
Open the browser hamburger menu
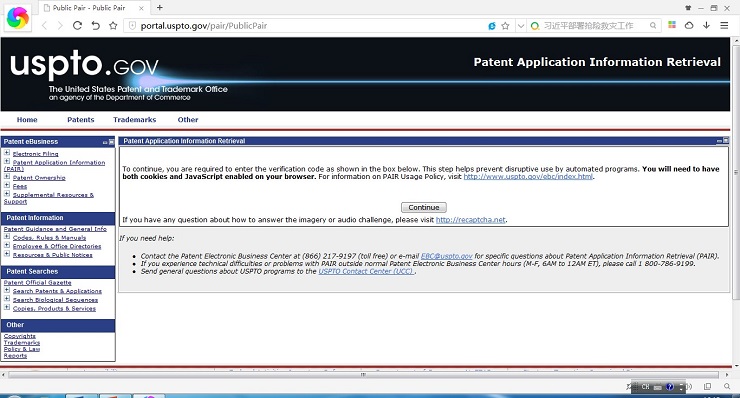click(724, 25)
